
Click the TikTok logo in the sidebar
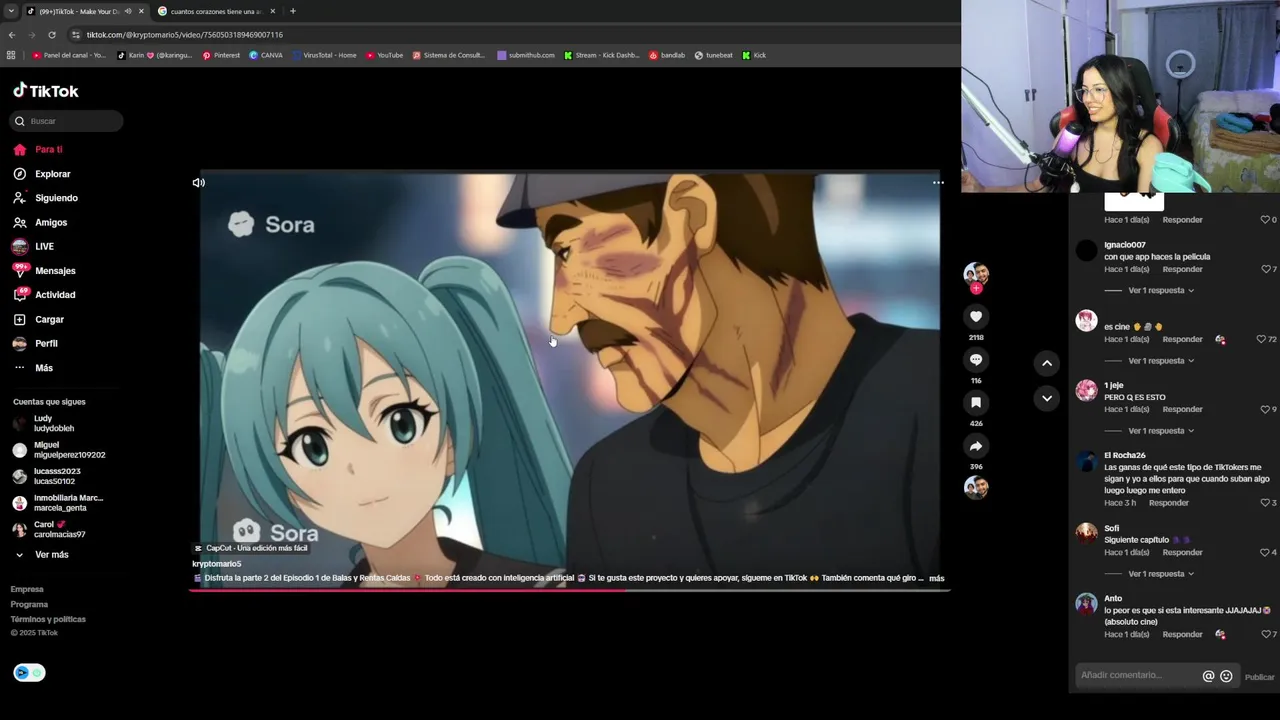pos(45,91)
